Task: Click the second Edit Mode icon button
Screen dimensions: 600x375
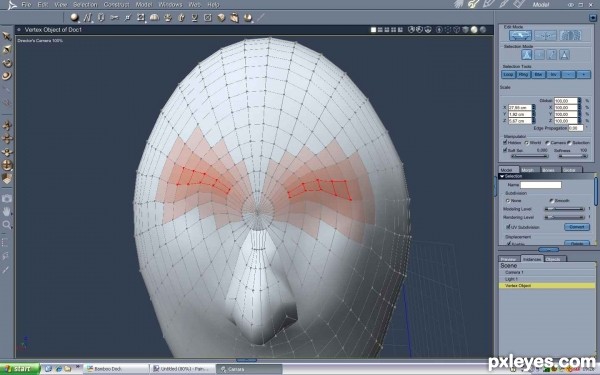Action: [545, 36]
